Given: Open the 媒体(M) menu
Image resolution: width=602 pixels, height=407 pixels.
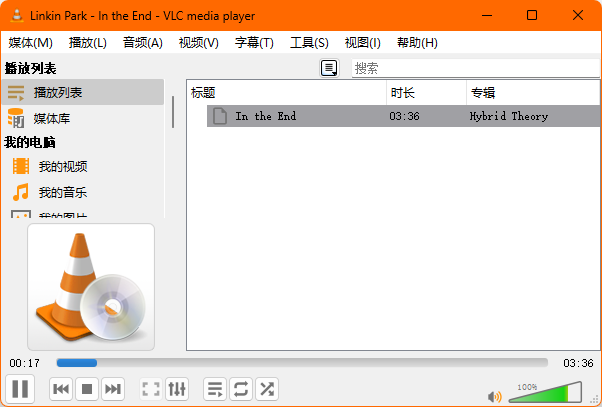Looking at the screenshot, I should (30, 43).
